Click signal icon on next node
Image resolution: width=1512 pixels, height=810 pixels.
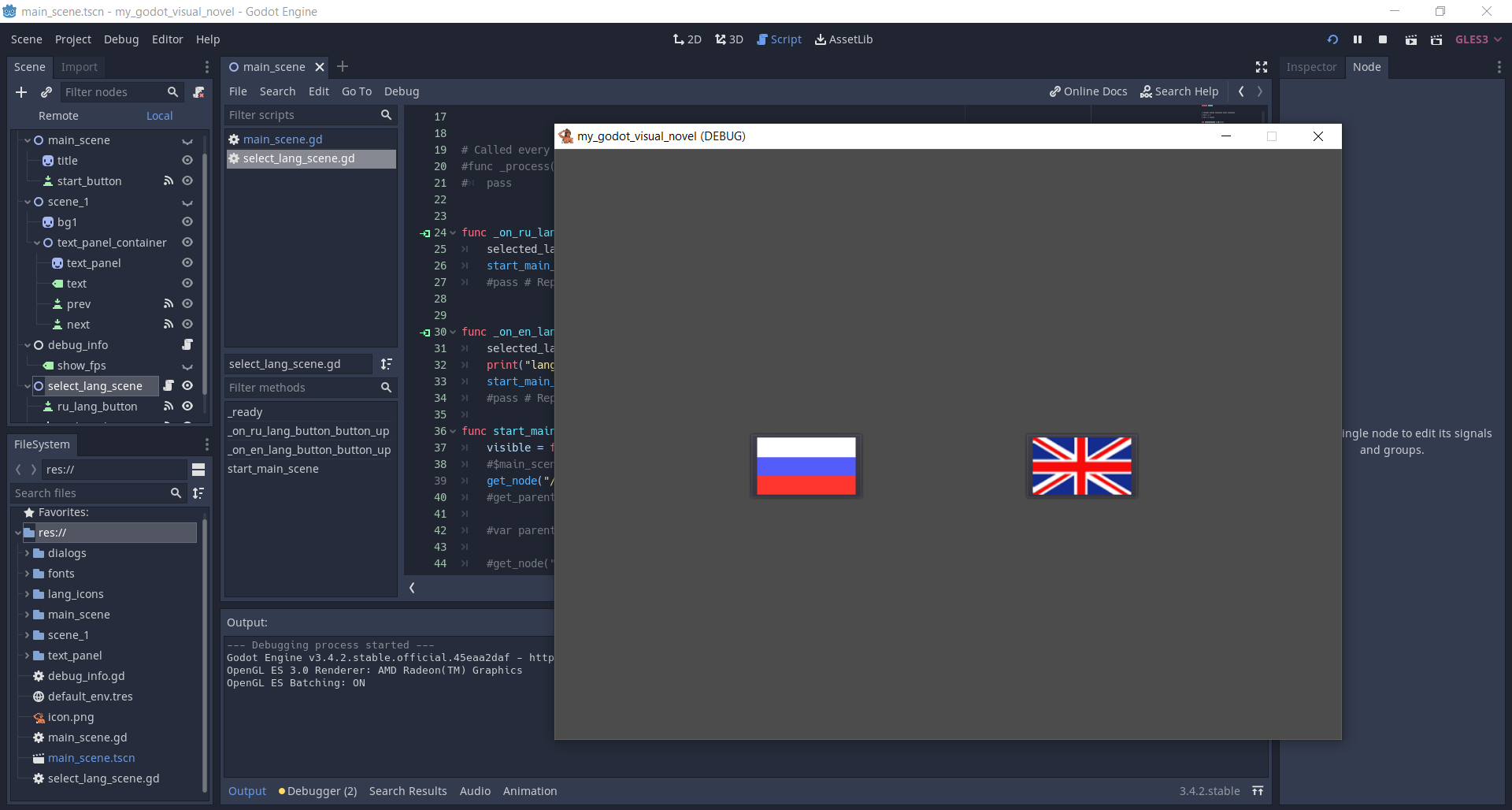click(x=168, y=325)
